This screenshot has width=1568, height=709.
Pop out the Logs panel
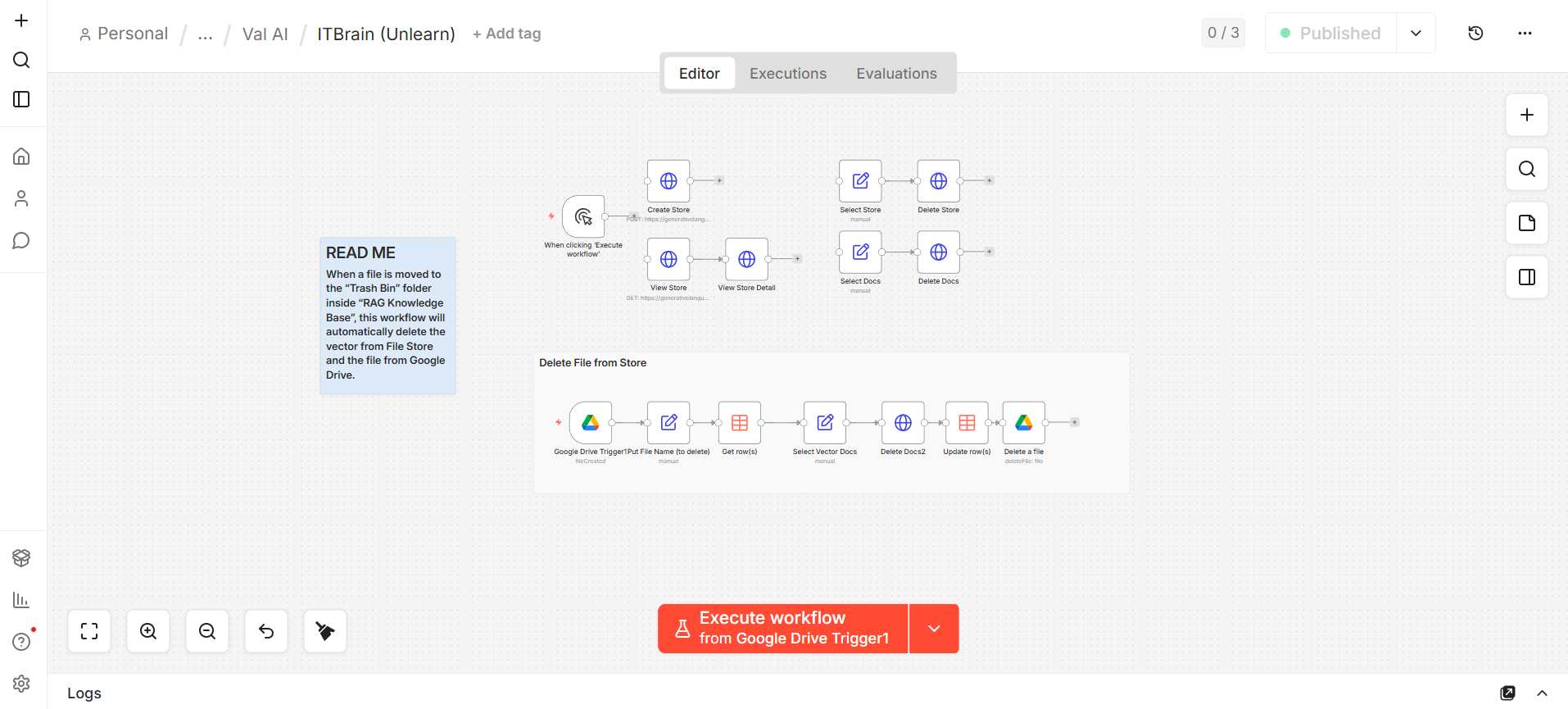click(x=1507, y=693)
